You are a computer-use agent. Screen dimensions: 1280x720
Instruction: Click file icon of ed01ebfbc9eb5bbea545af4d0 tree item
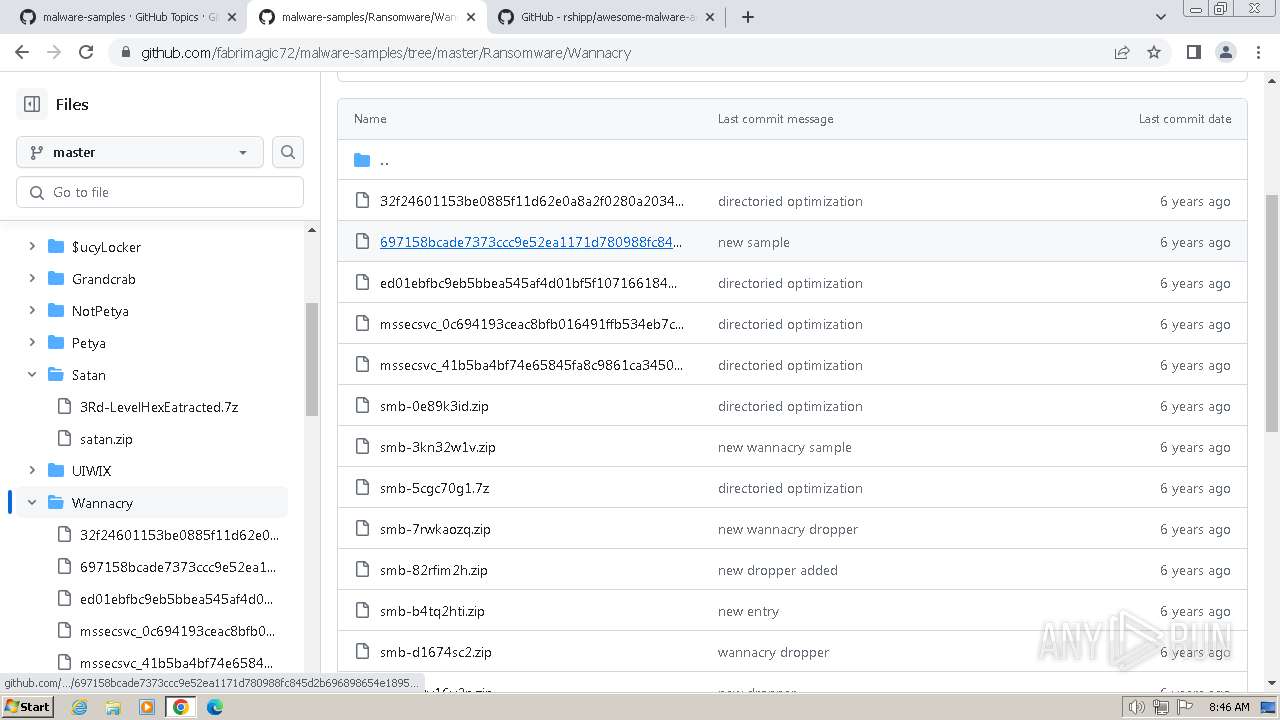tap(64, 599)
